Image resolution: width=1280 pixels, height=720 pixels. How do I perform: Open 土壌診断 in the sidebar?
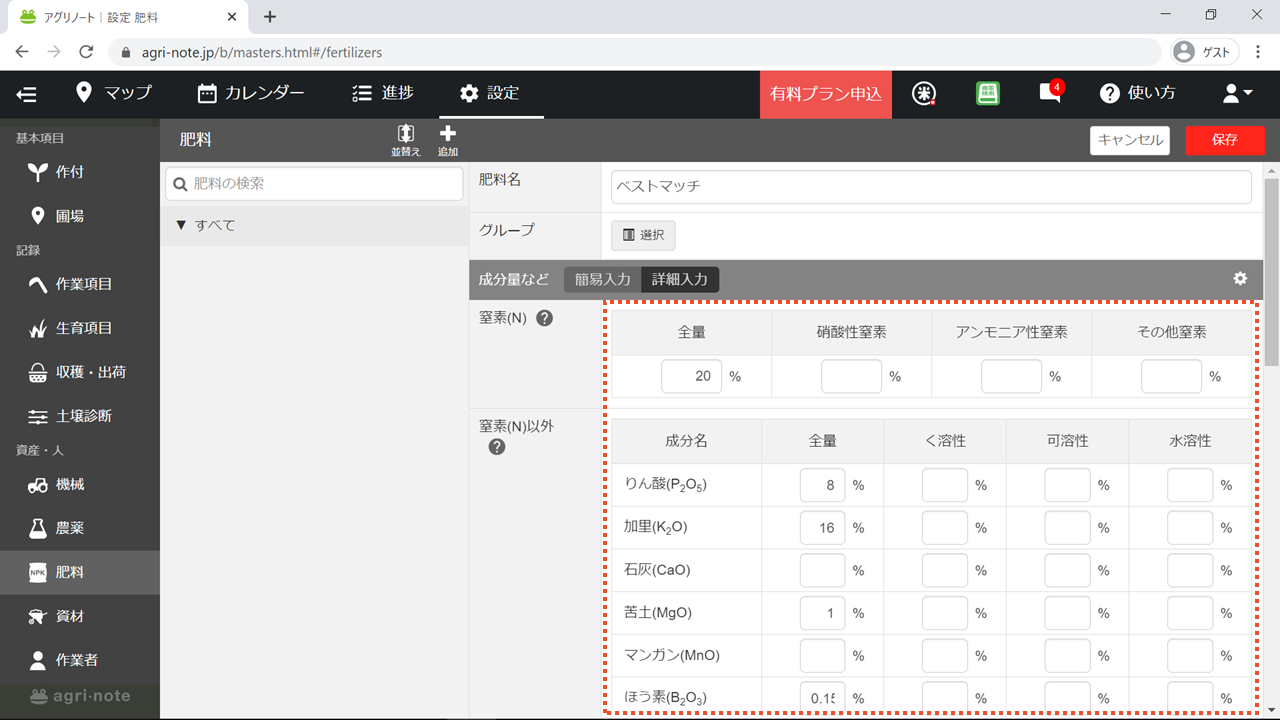80,416
